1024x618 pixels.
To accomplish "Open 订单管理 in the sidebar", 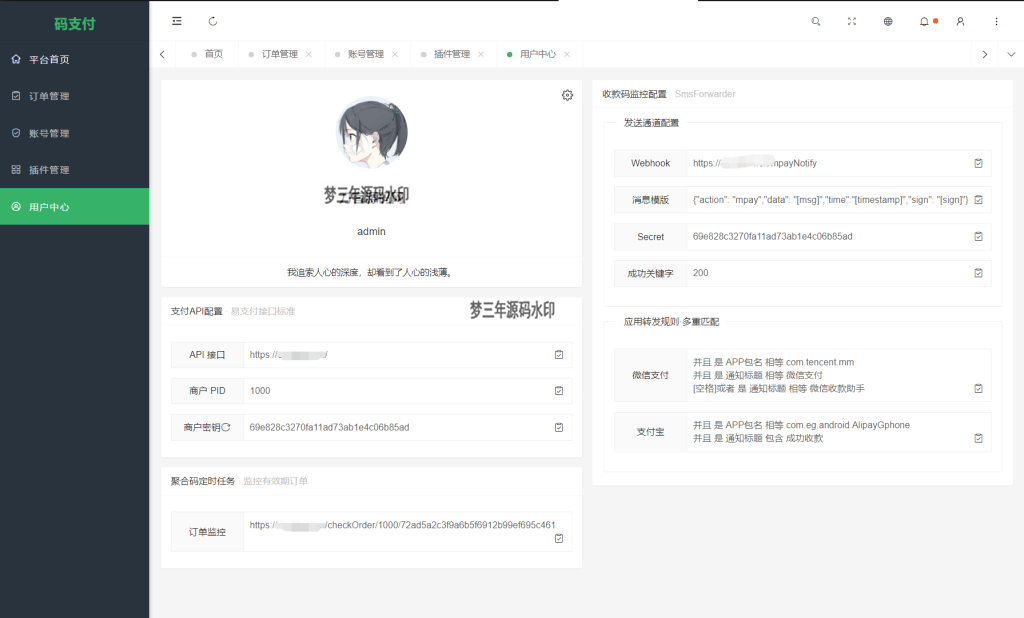I will 74,96.
